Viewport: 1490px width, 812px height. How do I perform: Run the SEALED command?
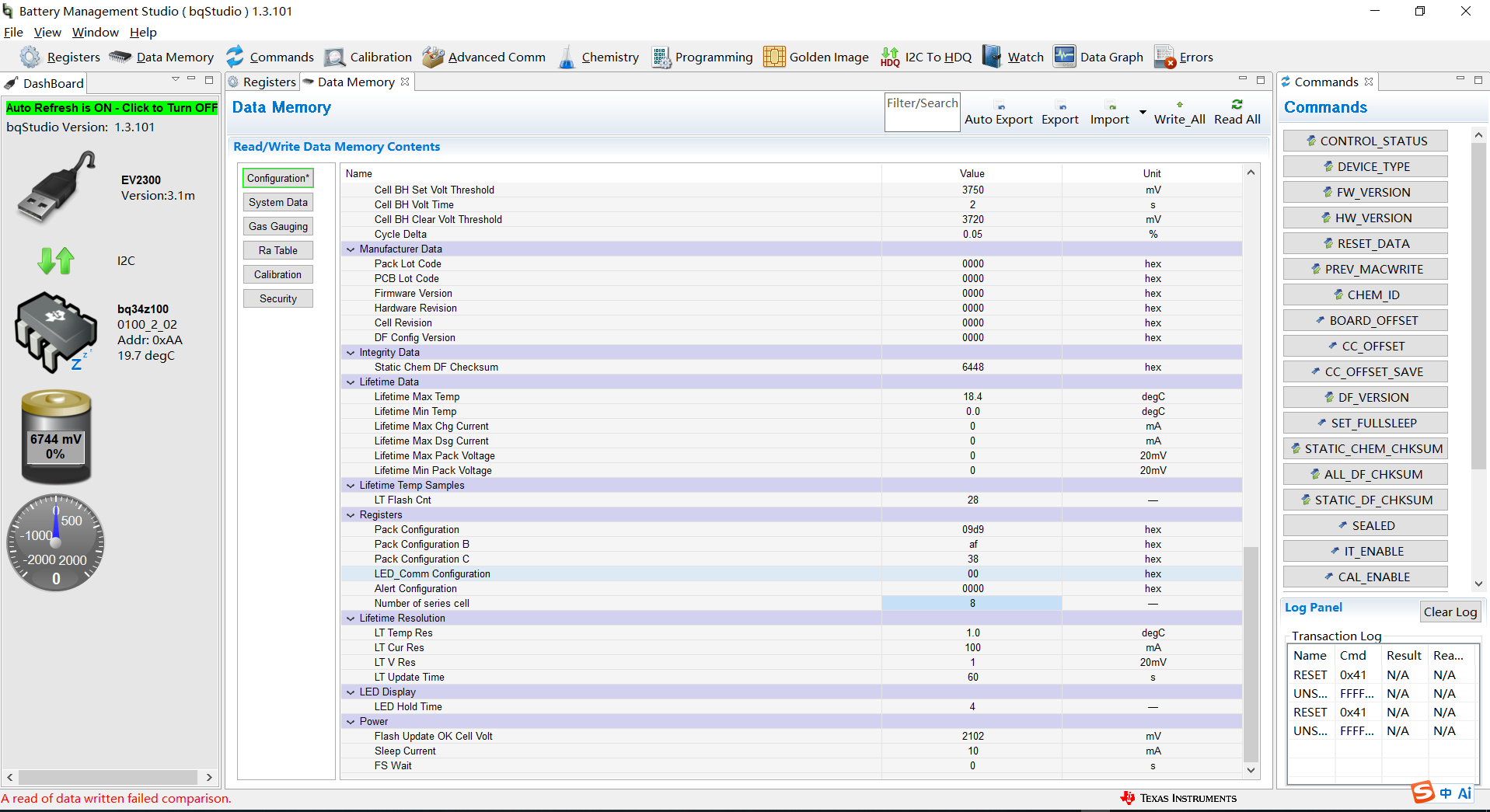pos(1366,525)
